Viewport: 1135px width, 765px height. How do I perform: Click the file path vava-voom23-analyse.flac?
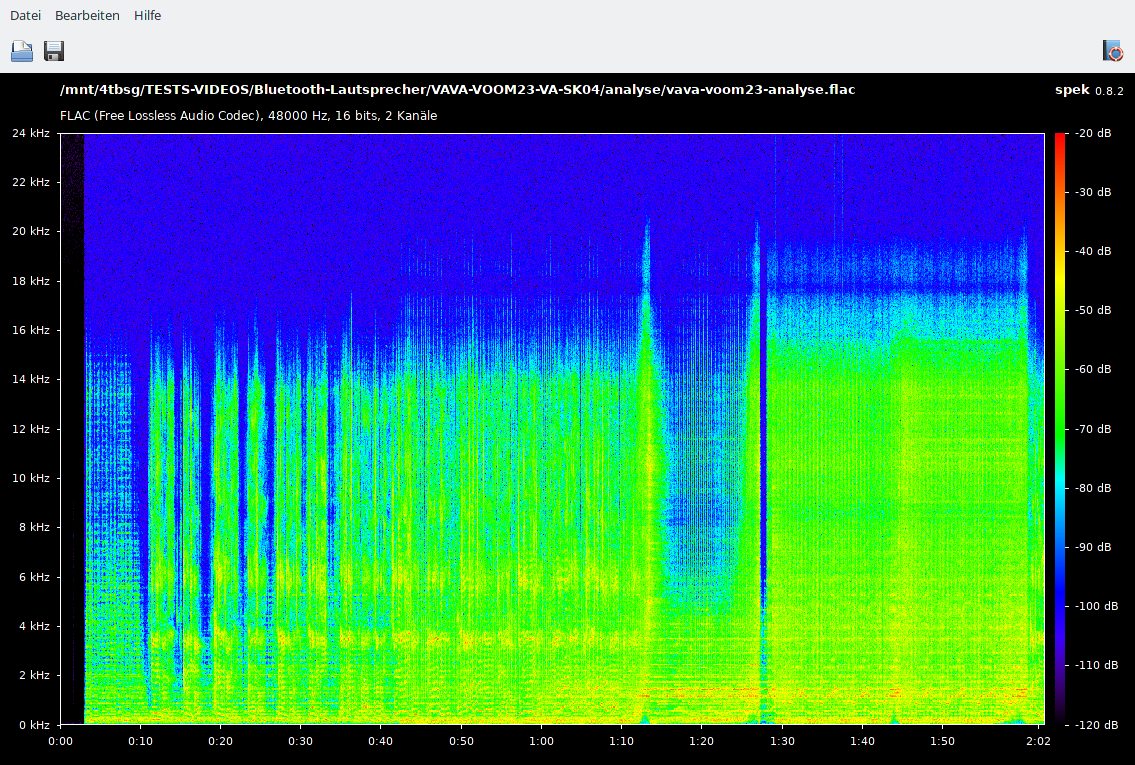tap(457, 90)
